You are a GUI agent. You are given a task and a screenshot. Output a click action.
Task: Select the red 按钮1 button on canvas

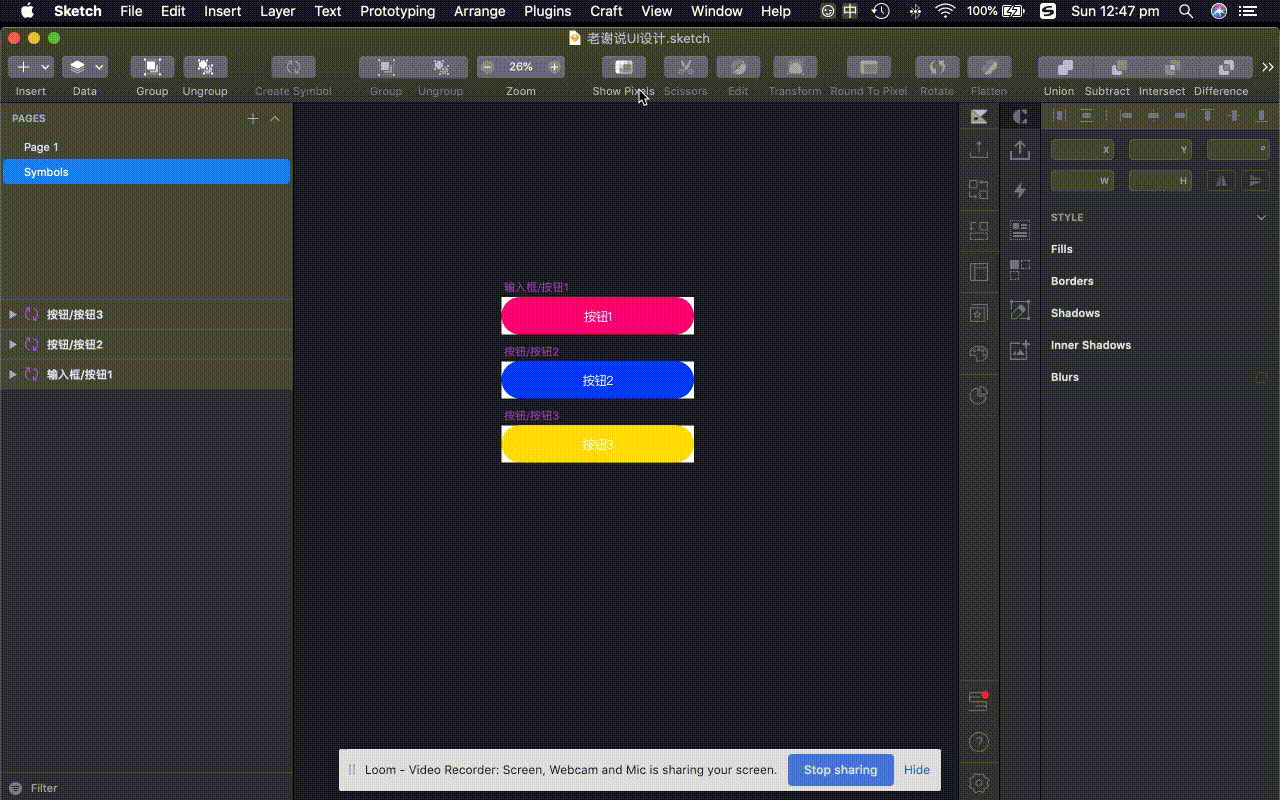[x=597, y=316]
